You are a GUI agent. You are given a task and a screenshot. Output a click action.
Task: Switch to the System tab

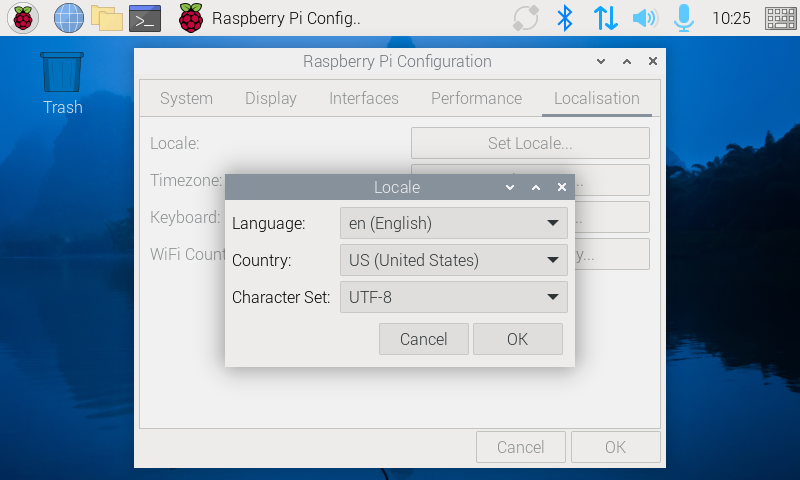tap(186, 98)
